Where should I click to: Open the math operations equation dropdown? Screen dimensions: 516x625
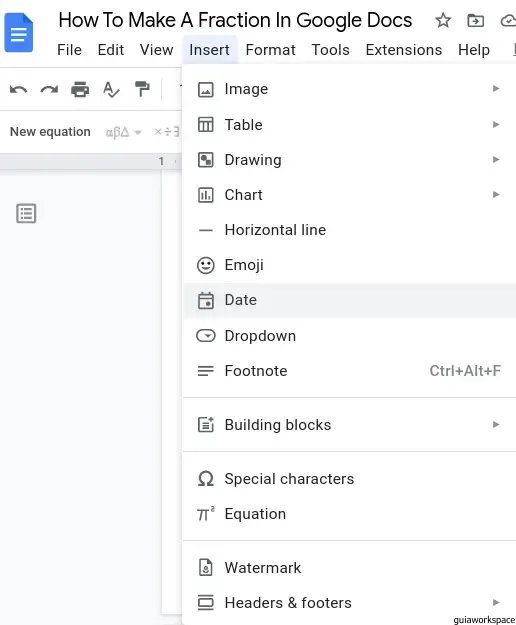pyautogui.click(x=167, y=132)
